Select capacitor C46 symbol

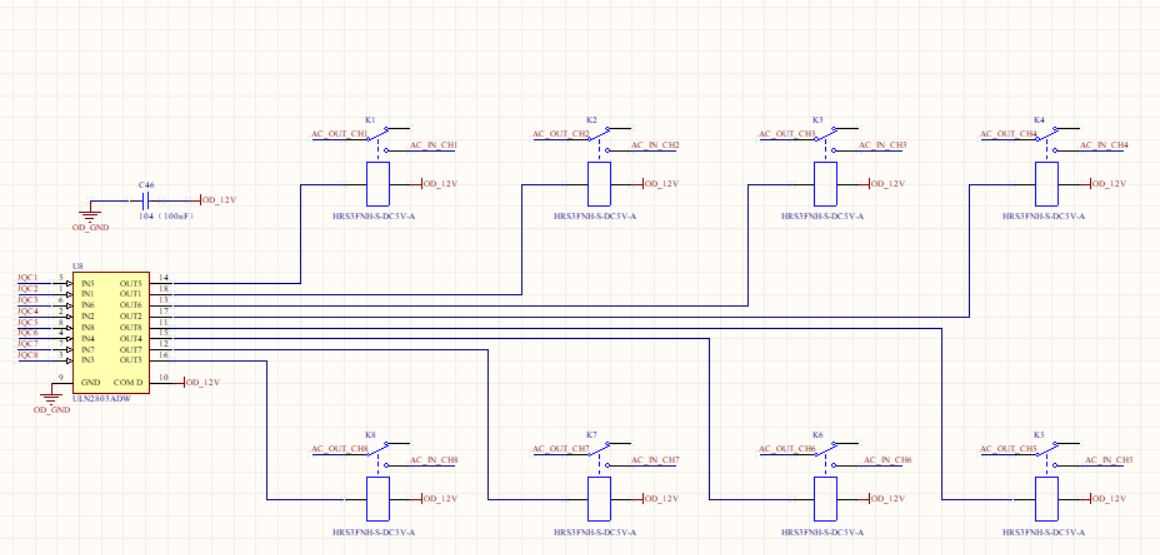[x=147, y=200]
